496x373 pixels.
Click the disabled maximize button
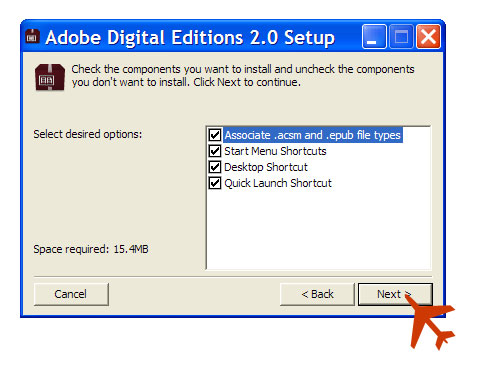[x=401, y=37]
